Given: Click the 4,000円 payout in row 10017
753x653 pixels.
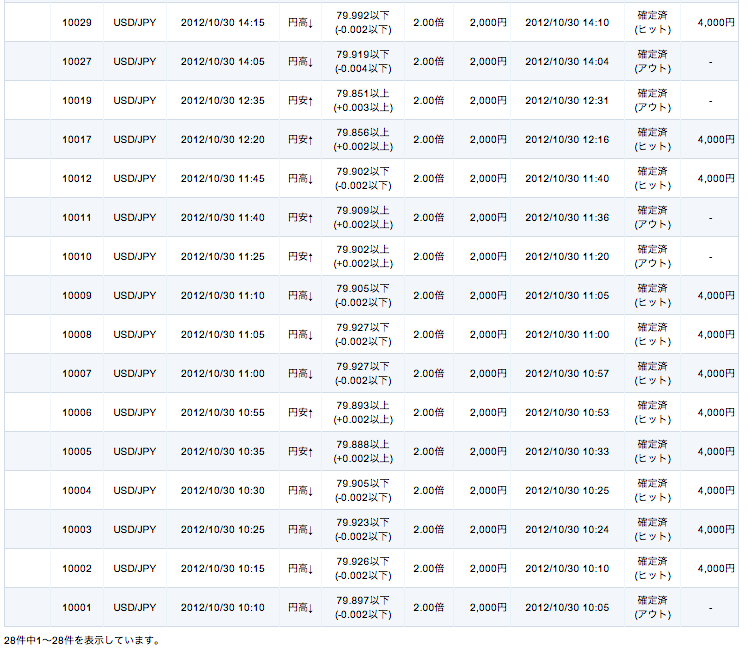Looking at the screenshot, I should (716, 139).
